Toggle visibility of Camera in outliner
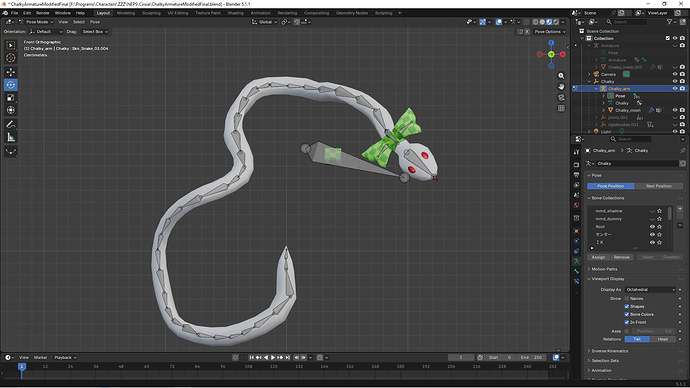This screenshot has height=388, width=690. click(x=675, y=74)
